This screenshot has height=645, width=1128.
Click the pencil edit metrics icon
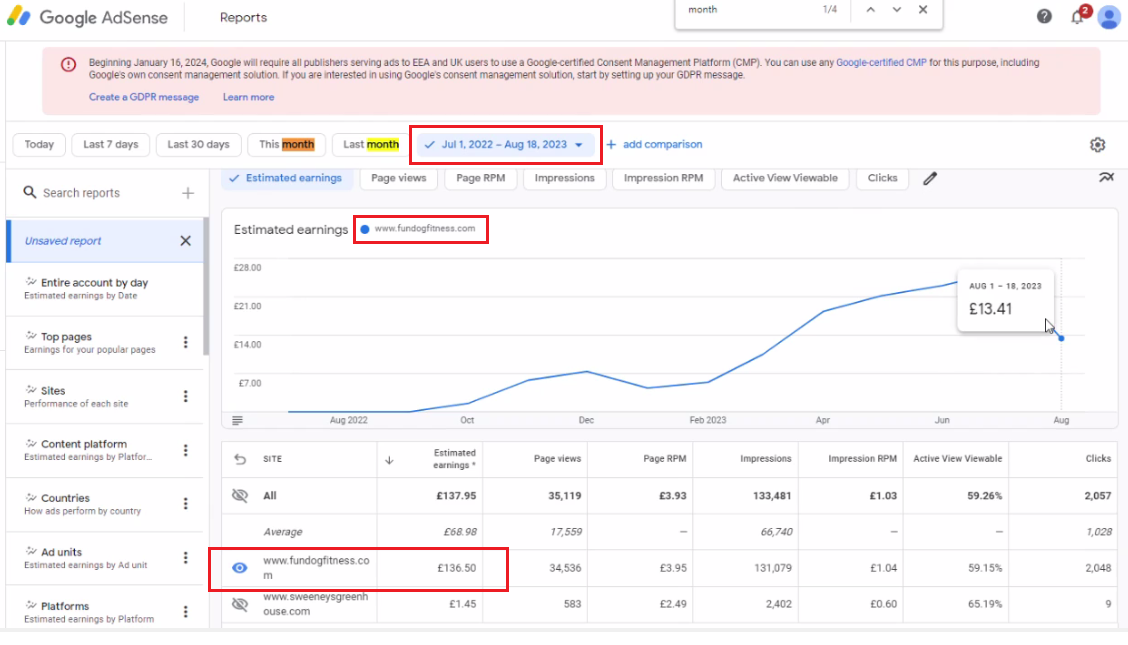930,178
